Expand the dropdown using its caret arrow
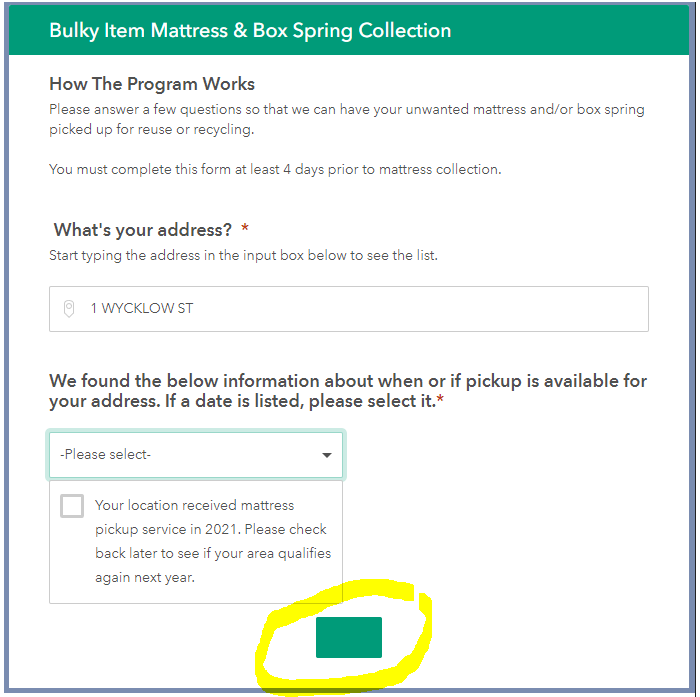Screen dimensions: 700x697 click(x=326, y=455)
